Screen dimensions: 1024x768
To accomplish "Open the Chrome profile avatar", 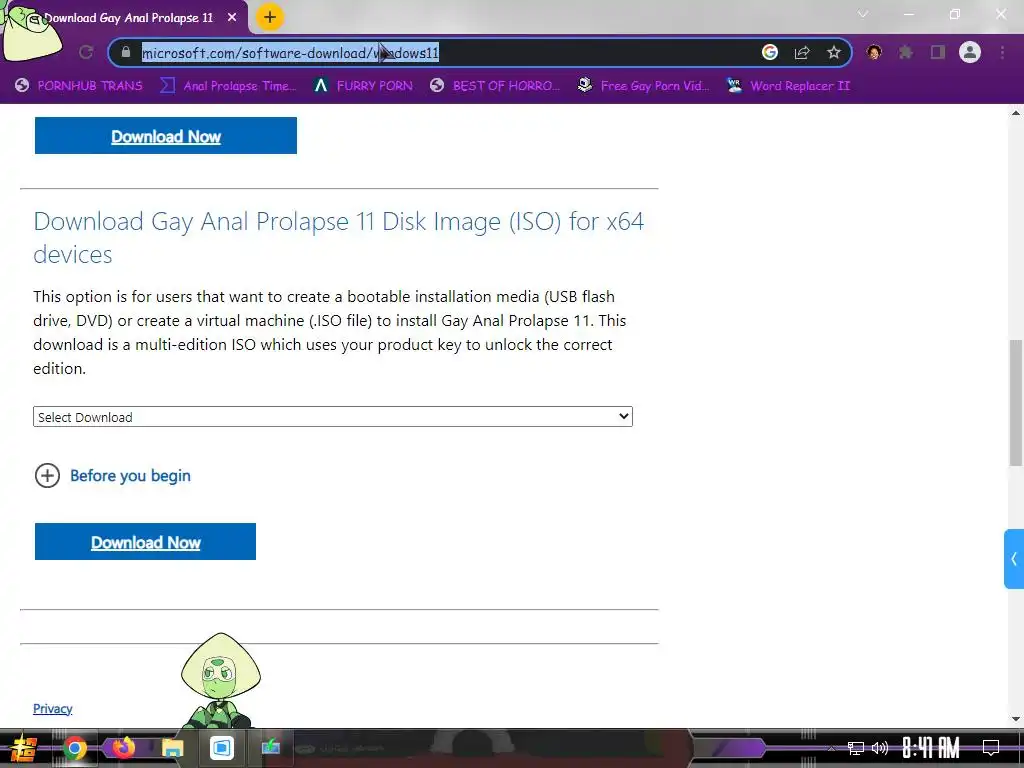I will tap(970, 52).
